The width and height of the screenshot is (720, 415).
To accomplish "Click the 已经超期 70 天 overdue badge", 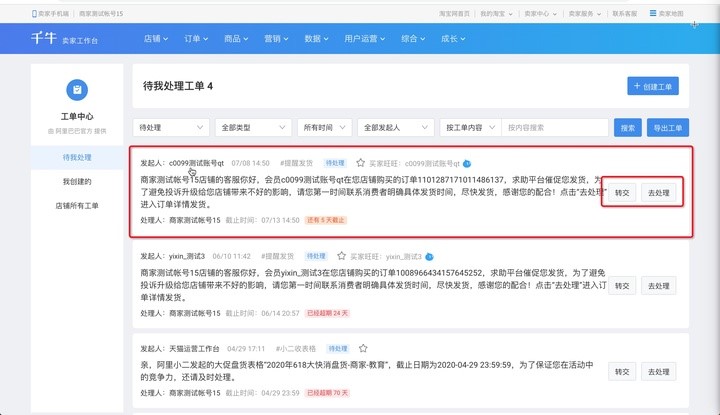I will coord(327,393).
